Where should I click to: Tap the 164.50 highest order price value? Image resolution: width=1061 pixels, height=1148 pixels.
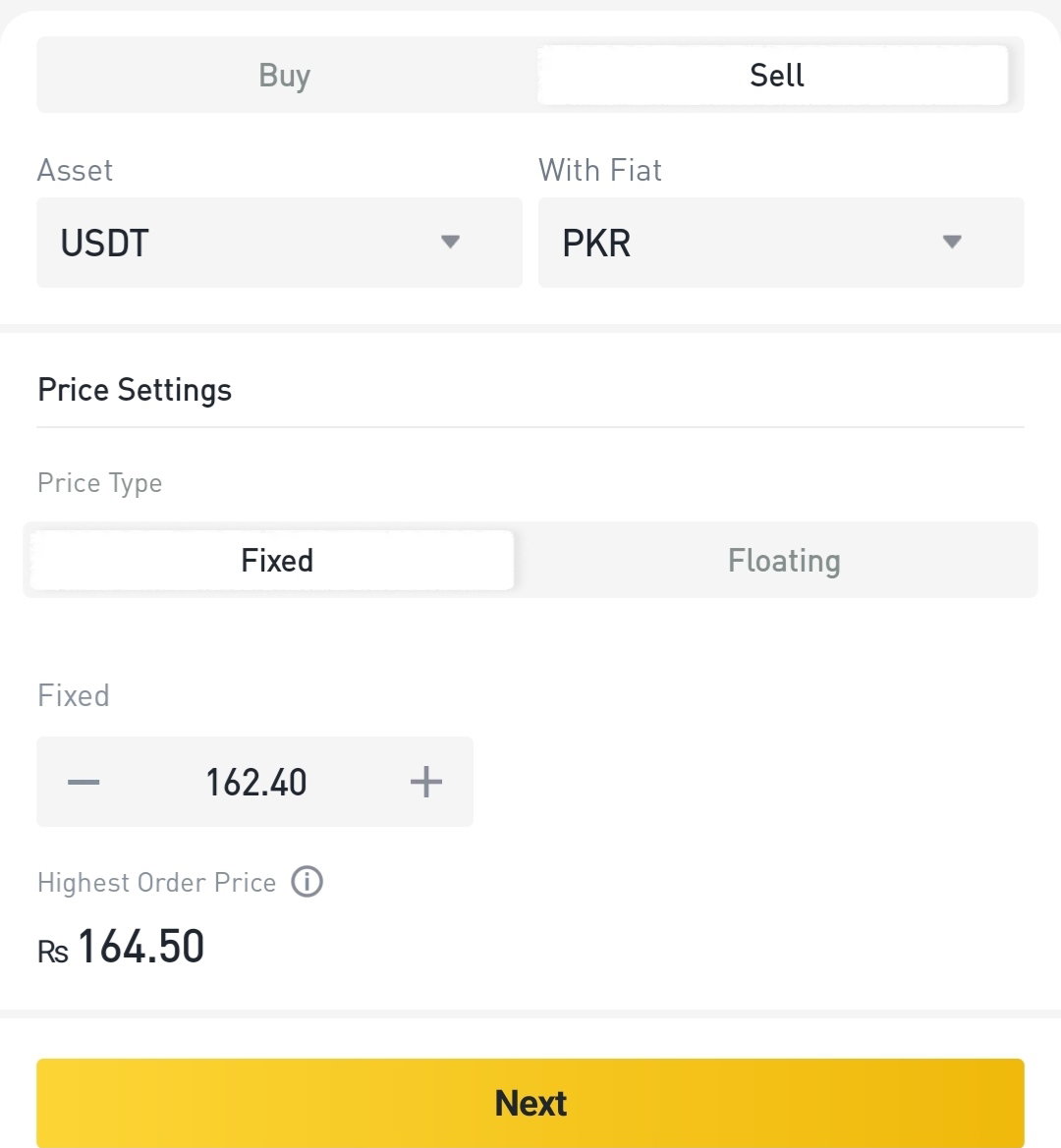(141, 946)
